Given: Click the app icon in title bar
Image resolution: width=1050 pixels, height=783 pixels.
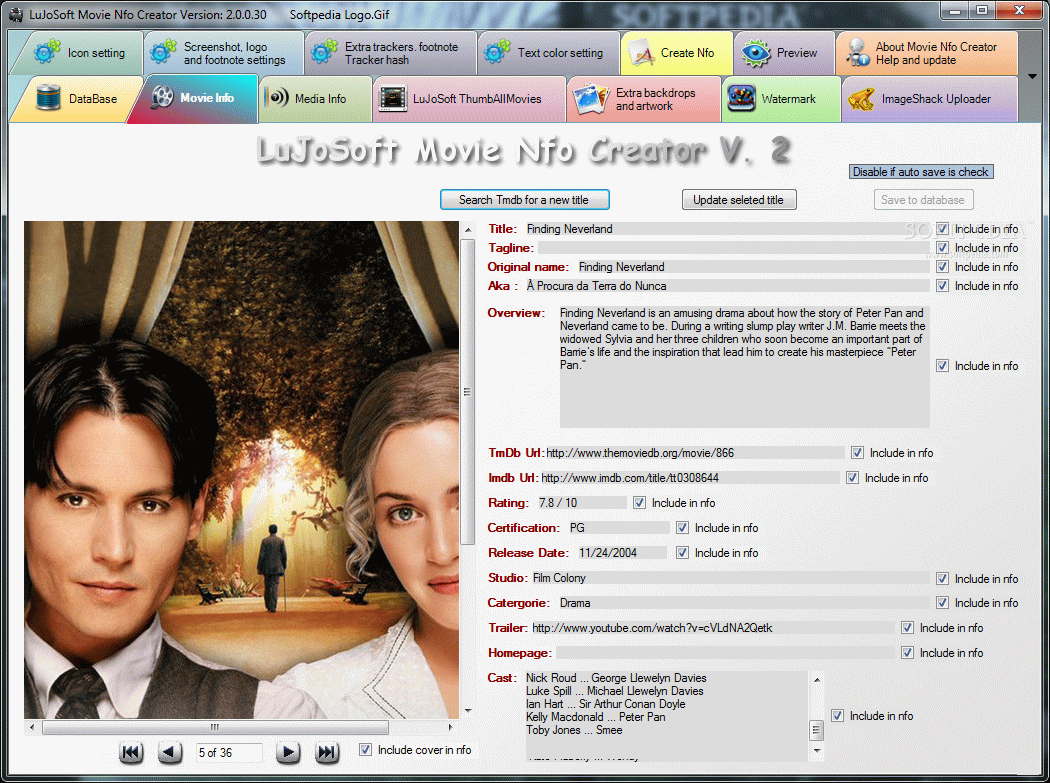Looking at the screenshot, I should click(x=15, y=14).
